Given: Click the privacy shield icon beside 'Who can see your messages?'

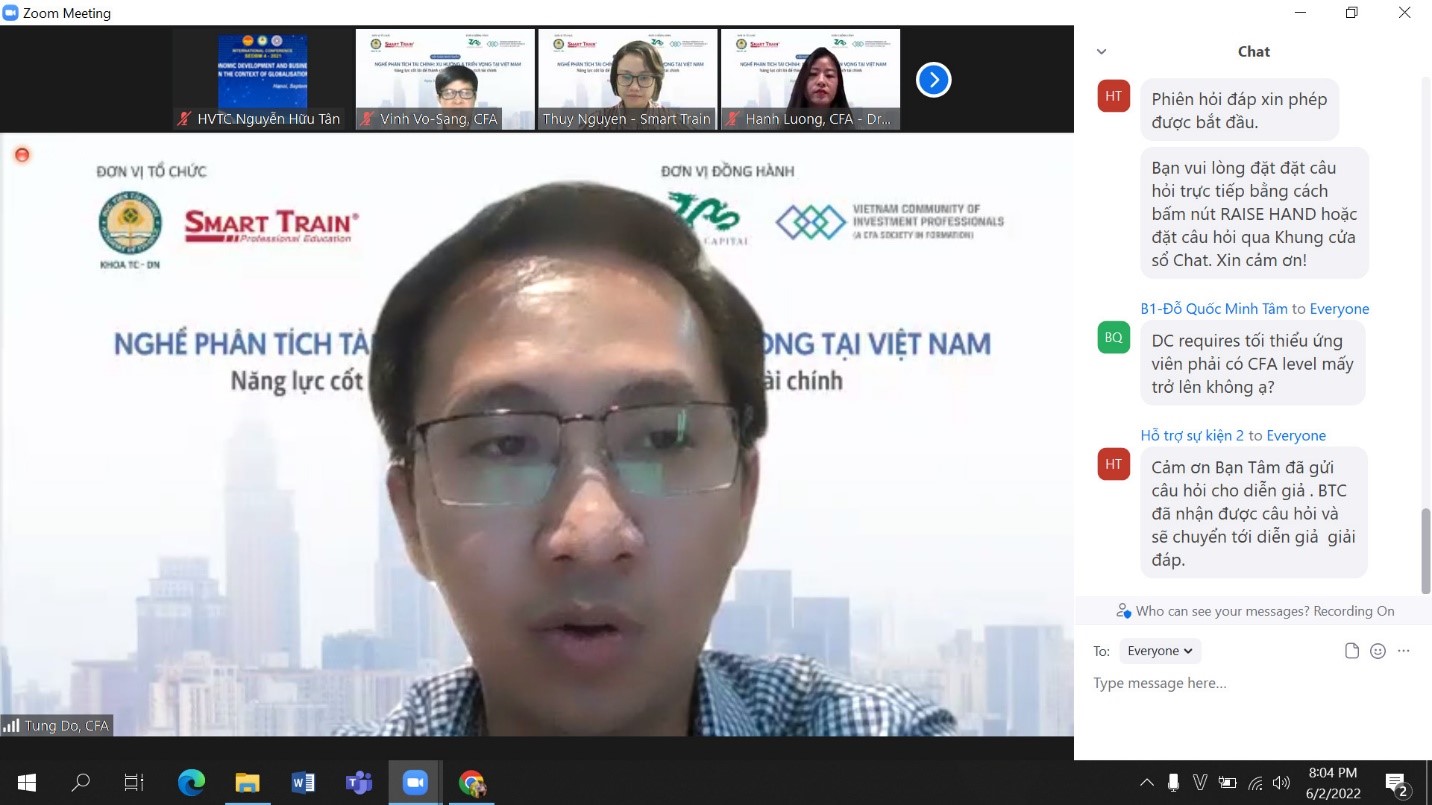Looking at the screenshot, I should coord(1124,611).
